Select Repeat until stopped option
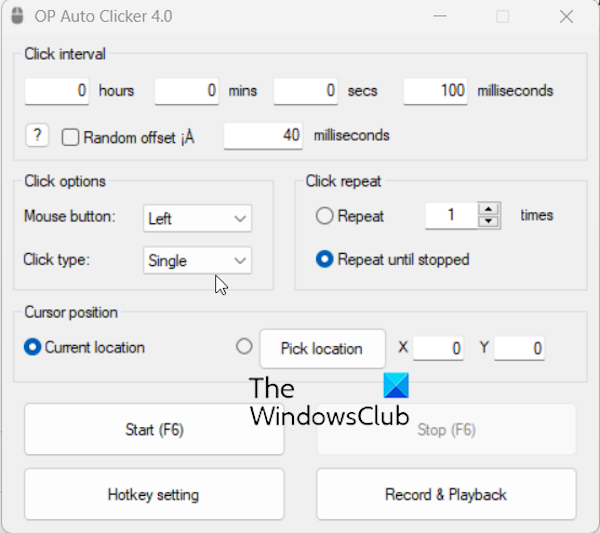This screenshot has height=533, width=600. [x=325, y=259]
